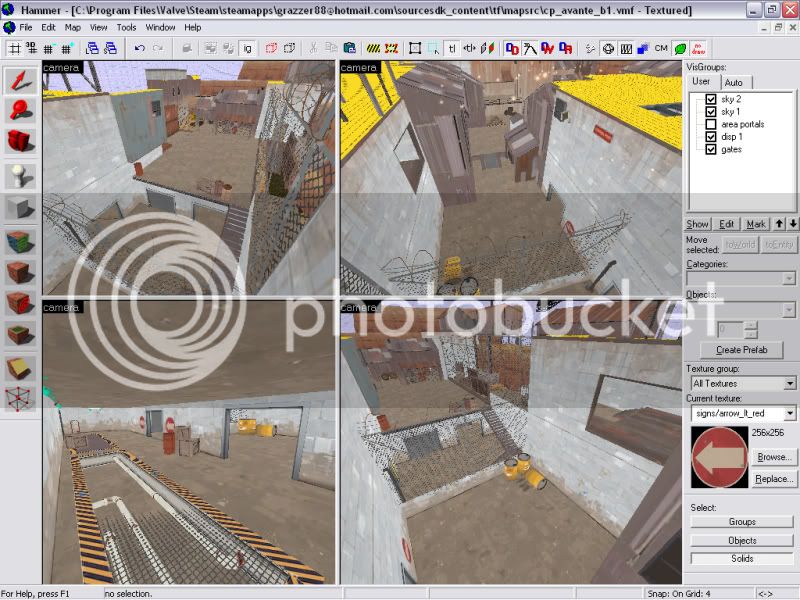
Task: Select the Apply Overlays tool
Action: pos(20,334)
